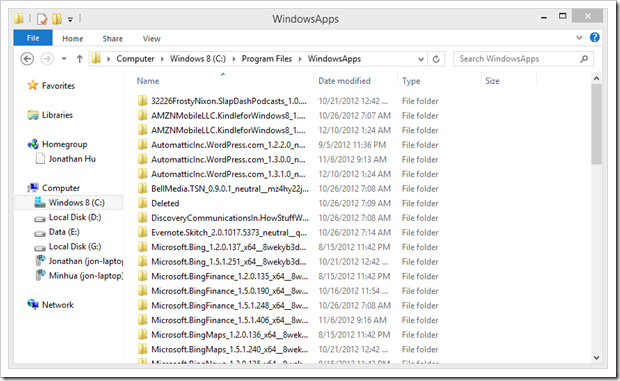Select the Computer icon in sidebar
This screenshot has height=381, width=620.
(x=33, y=188)
